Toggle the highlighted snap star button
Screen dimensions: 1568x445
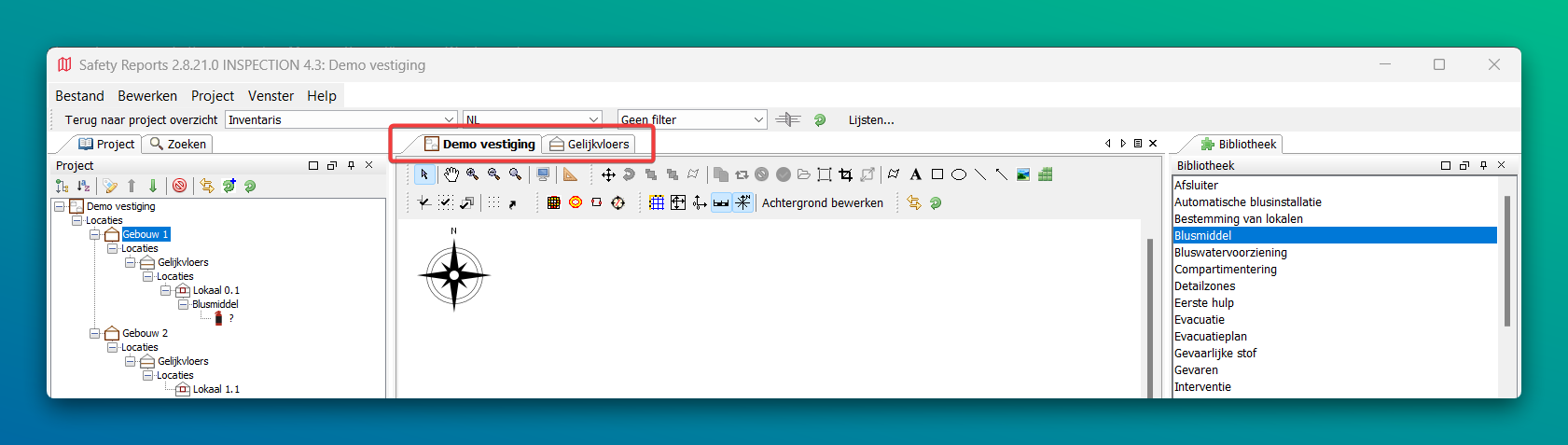742,202
